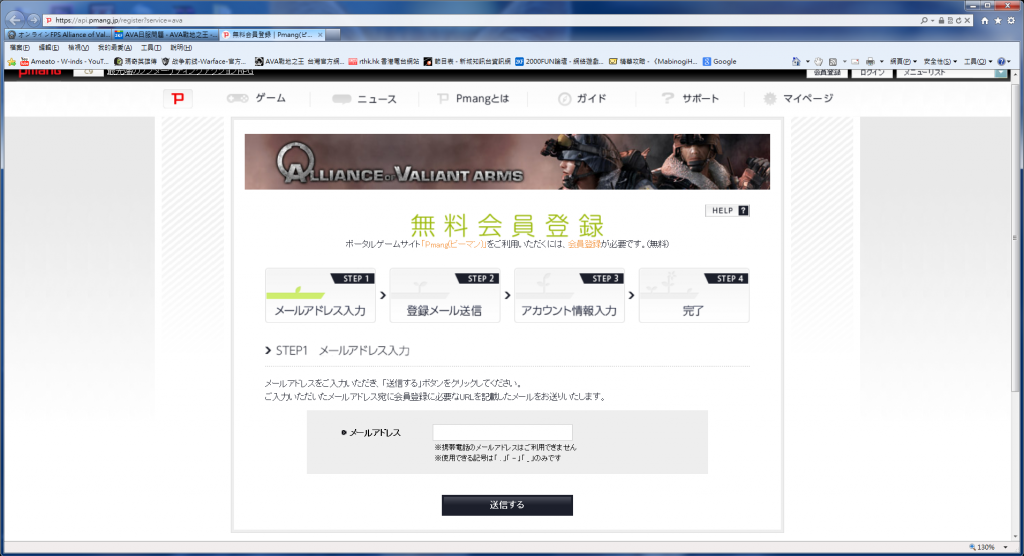The width and height of the screenshot is (1024, 556).
Task: Expand the Print dropdown arrow
Action: click(881, 61)
